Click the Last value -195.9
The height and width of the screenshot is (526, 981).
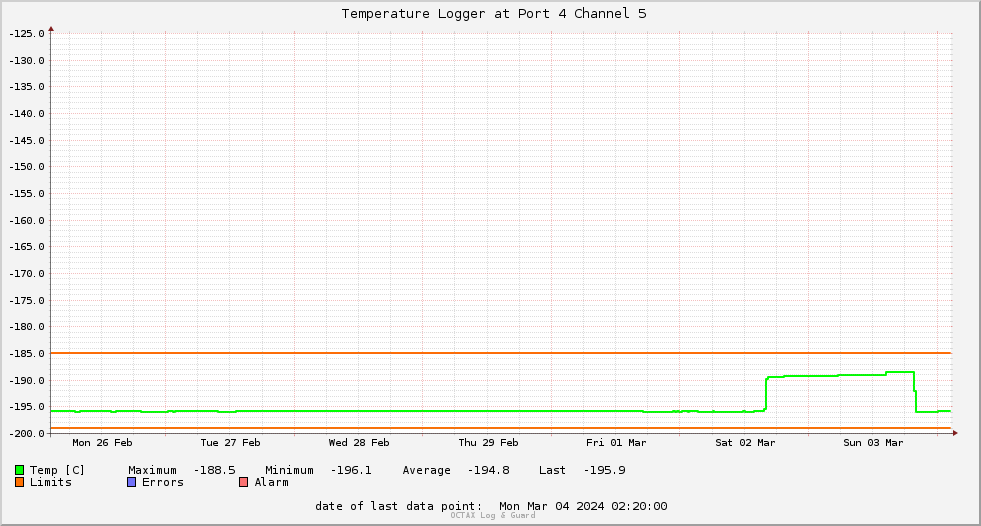pyautogui.click(x=604, y=470)
